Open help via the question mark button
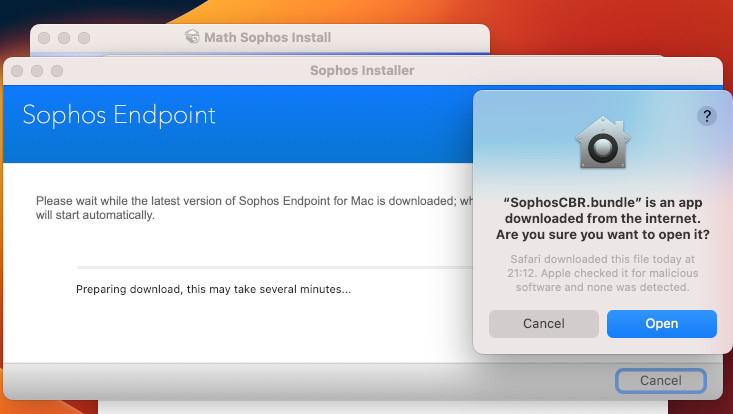Image resolution: width=733 pixels, height=414 pixels. pos(707,116)
